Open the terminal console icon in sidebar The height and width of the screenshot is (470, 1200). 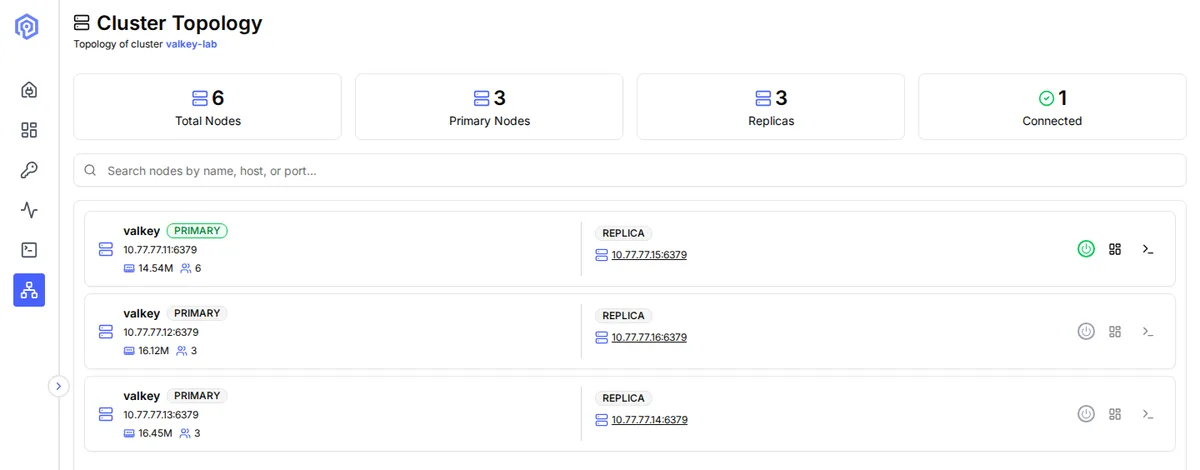pos(29,250)
